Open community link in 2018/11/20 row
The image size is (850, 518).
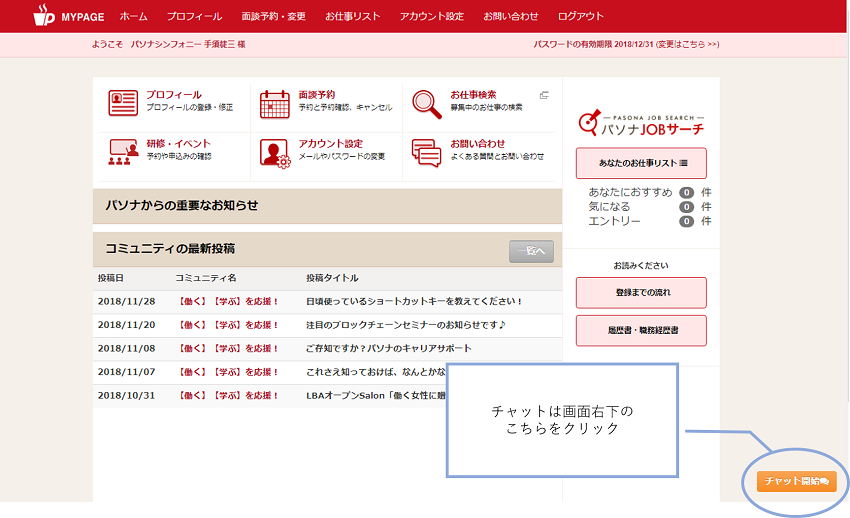[x=228, y=325]
